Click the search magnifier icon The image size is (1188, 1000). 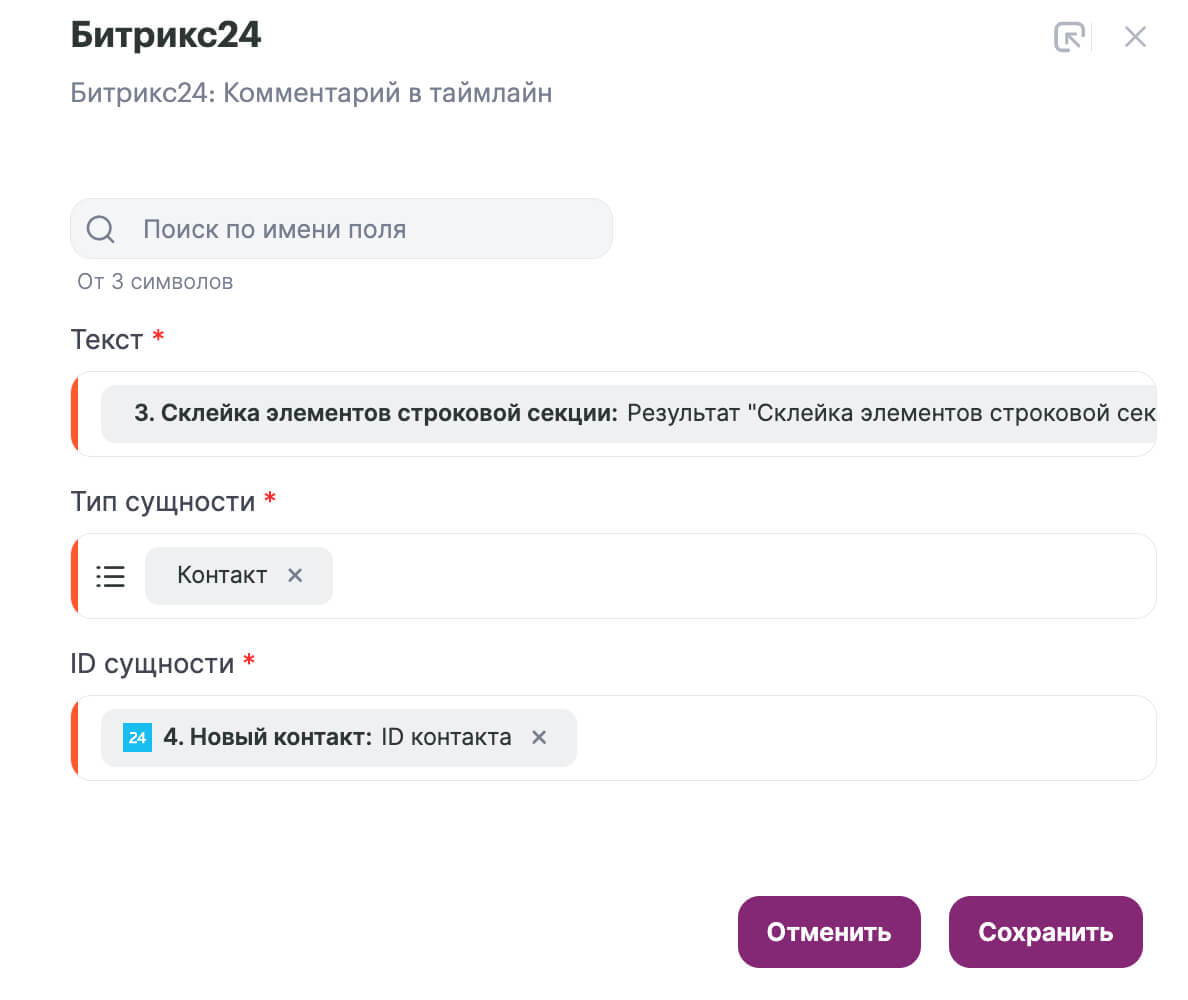pyautogui.click(x=101, y=229)
